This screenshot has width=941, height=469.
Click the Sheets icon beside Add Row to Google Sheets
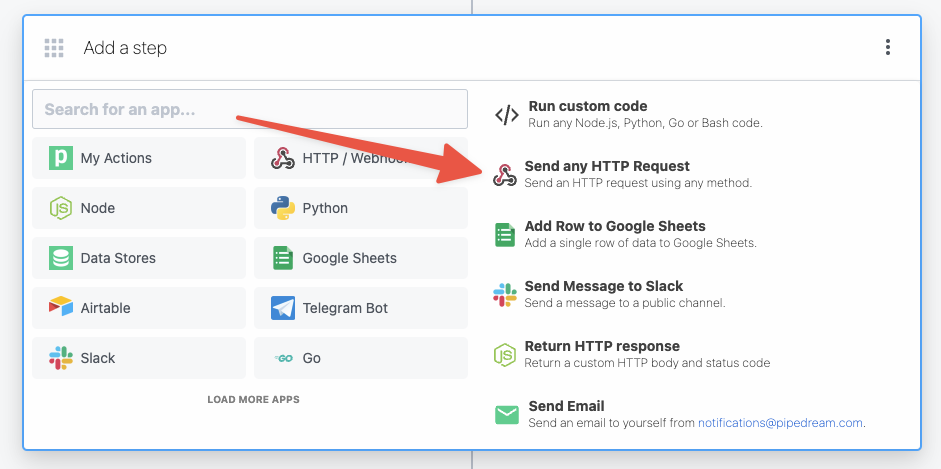(x=505, y=234)
